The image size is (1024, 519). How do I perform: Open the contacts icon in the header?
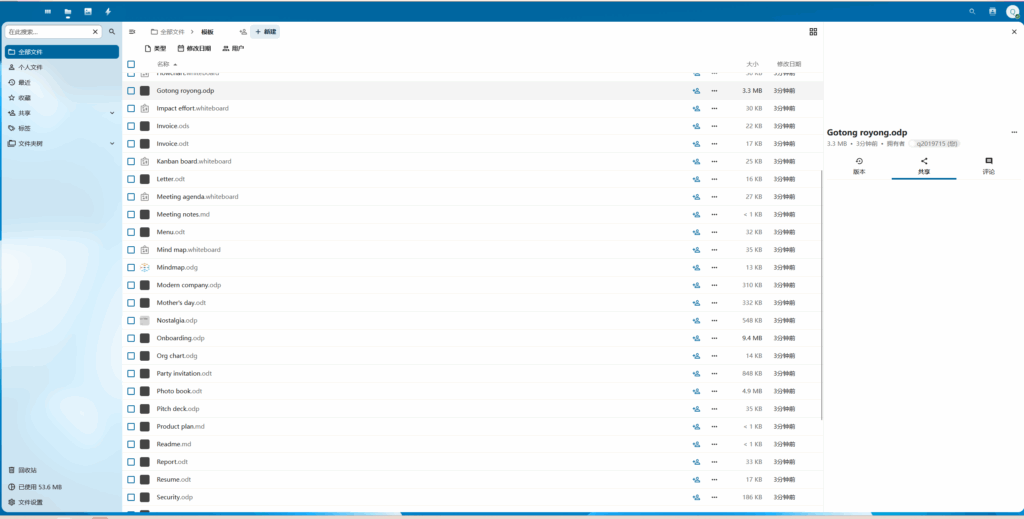click(992, 11)
